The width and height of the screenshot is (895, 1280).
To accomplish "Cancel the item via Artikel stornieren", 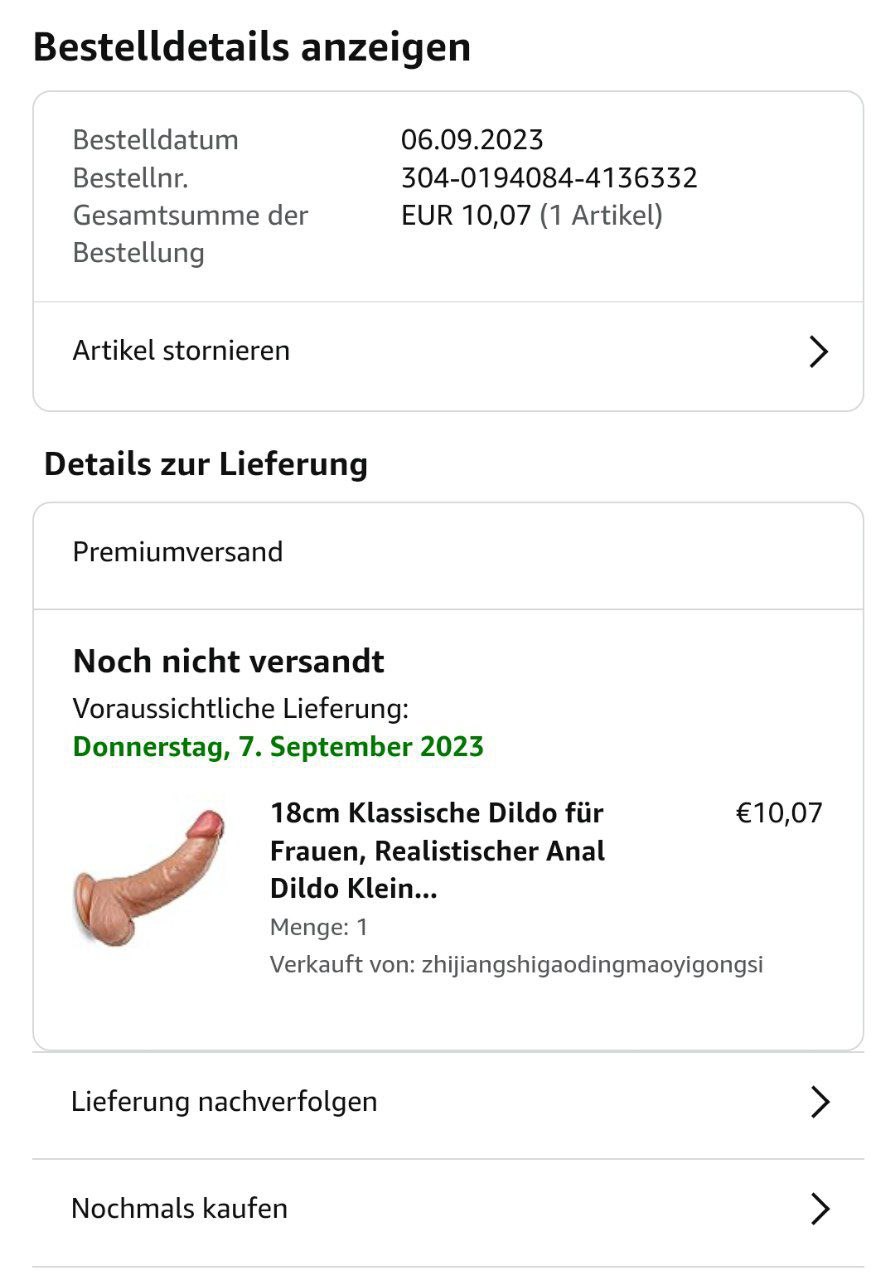I will (x=181, y=351).
